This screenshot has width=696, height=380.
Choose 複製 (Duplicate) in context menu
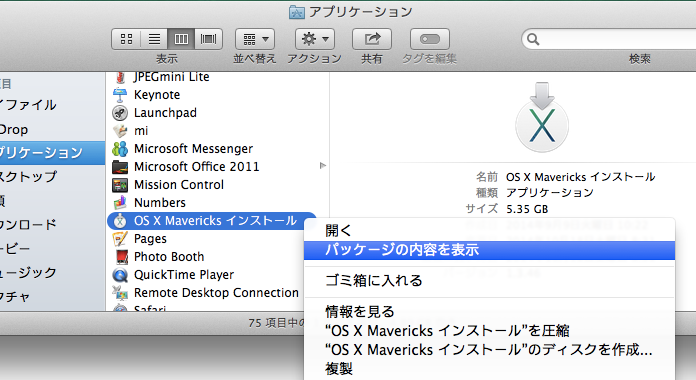(489, 369)
